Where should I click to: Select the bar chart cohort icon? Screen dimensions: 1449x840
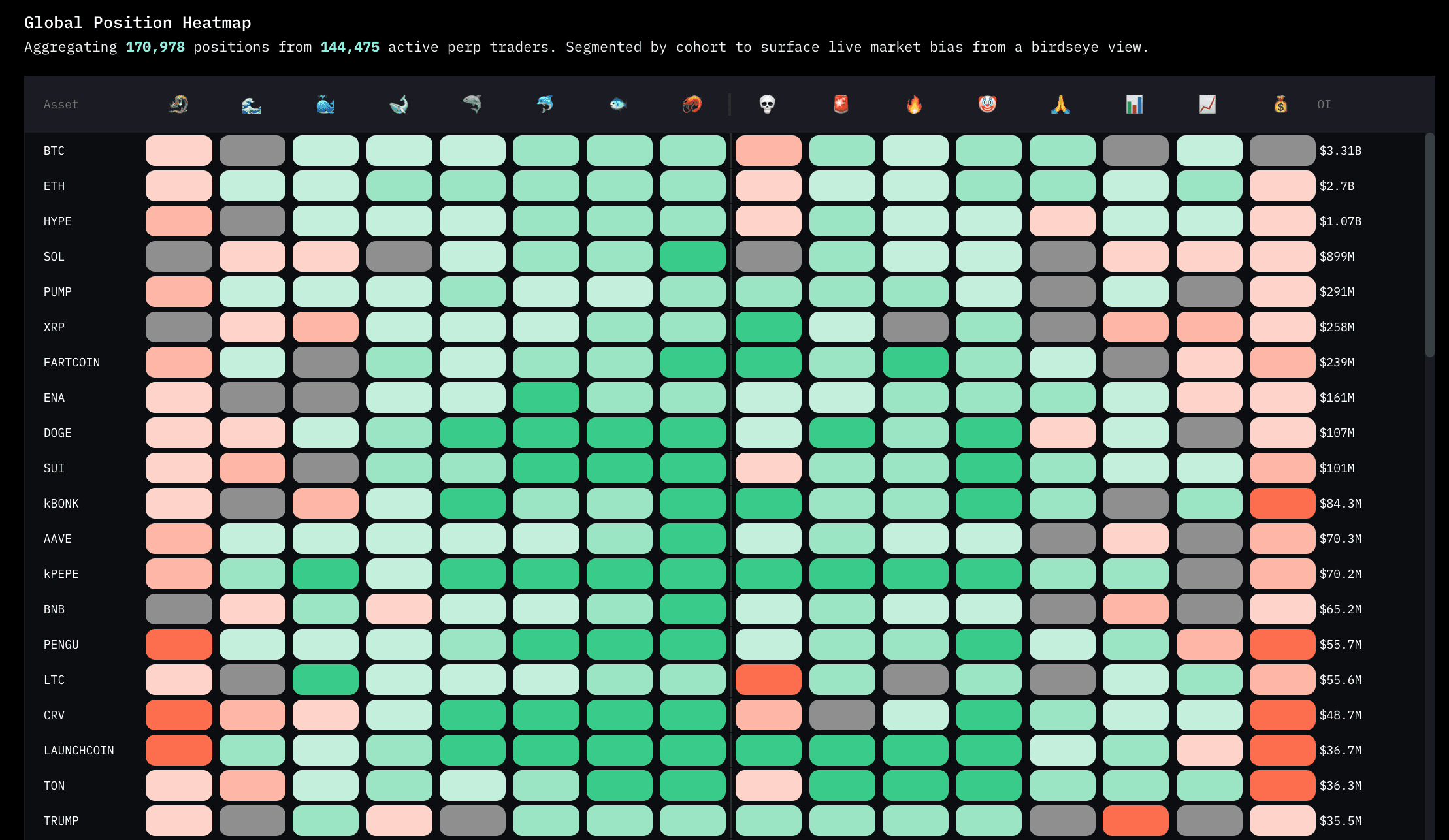pyautogui.click(x=1135, y=105)
